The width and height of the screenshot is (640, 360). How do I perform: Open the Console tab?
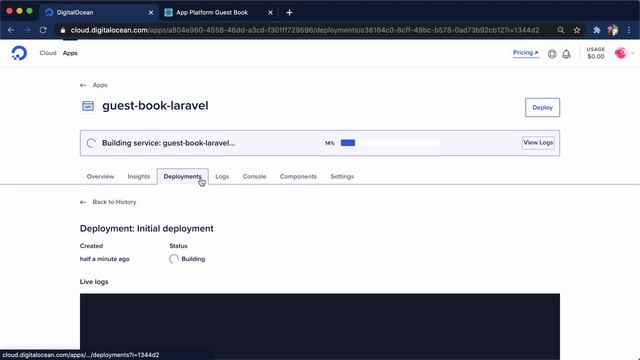coord(254,177)
